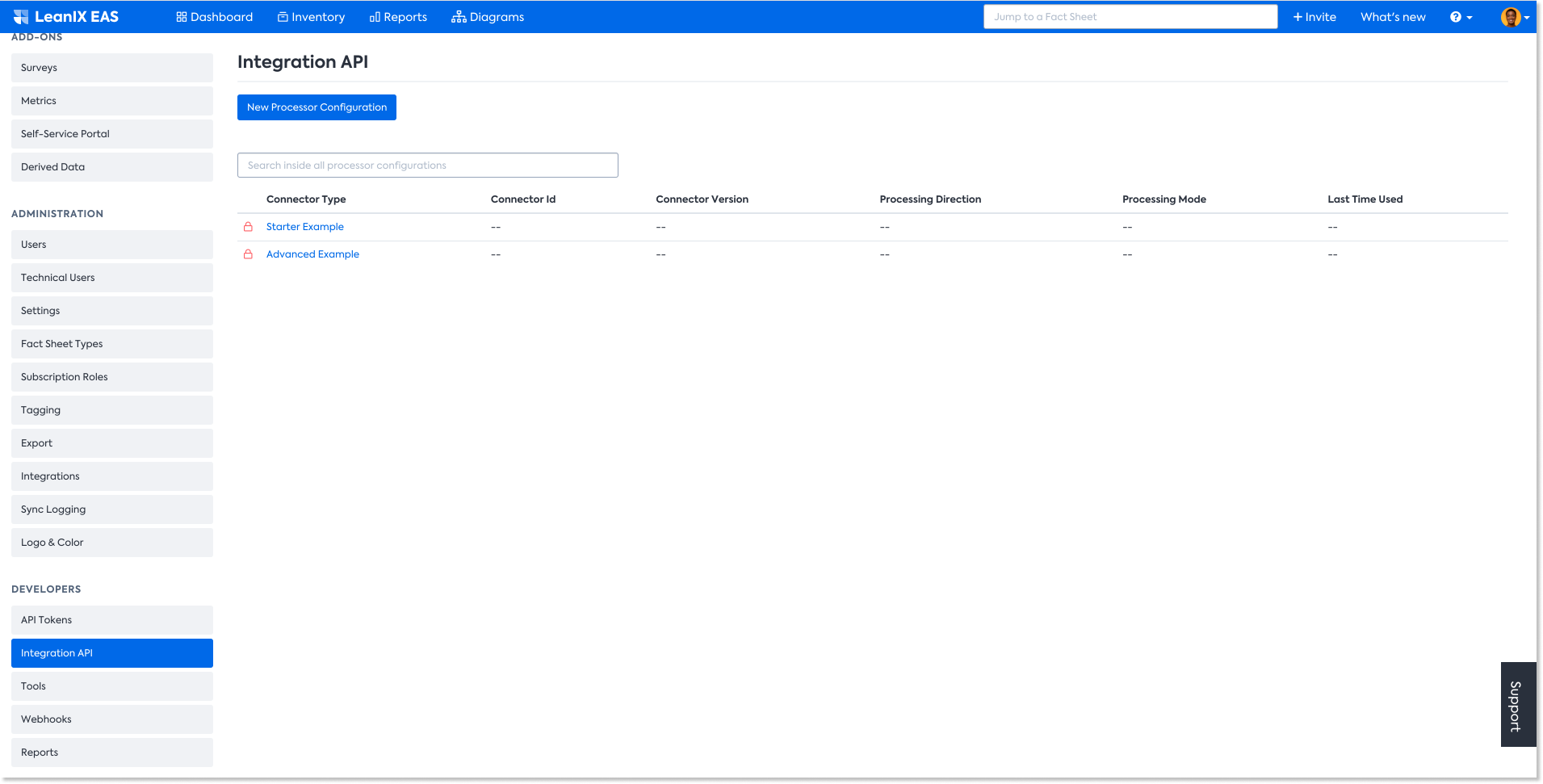This screenshot has width=1543, height=784.
Task: Open Logo & Color settings
Action: [x=112, y=543]
